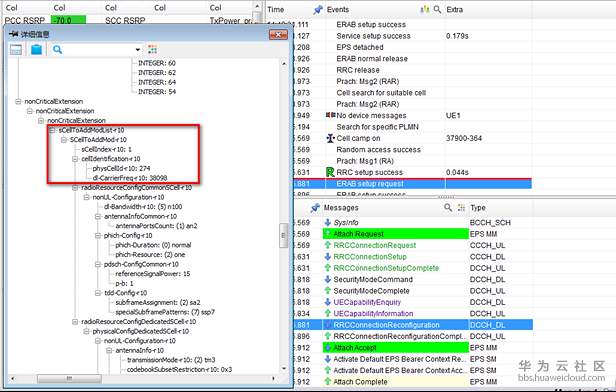Image resolution: width=616 pixels, height=392 pixels.
Task: Collapse the pdsch-ConfigCommon-r10 node
Action: (x=98, y=264)
